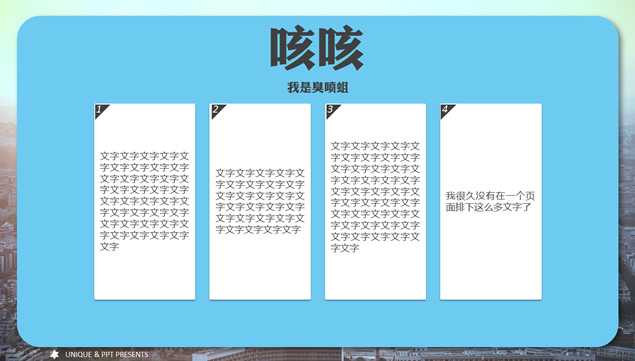This screenshot has width=635, height=361.
Task: Select blank white area below text in card 2
Action: point(260,267)
